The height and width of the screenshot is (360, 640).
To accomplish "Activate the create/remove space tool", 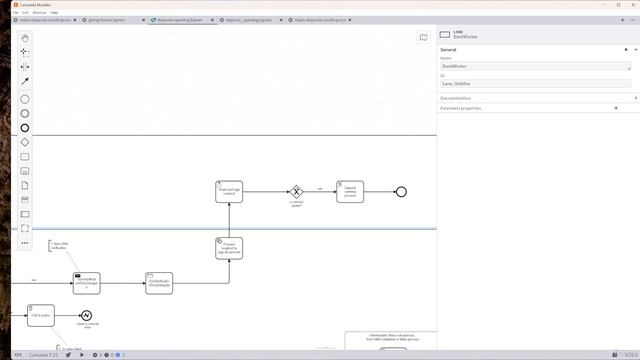I will click(25, 67).
